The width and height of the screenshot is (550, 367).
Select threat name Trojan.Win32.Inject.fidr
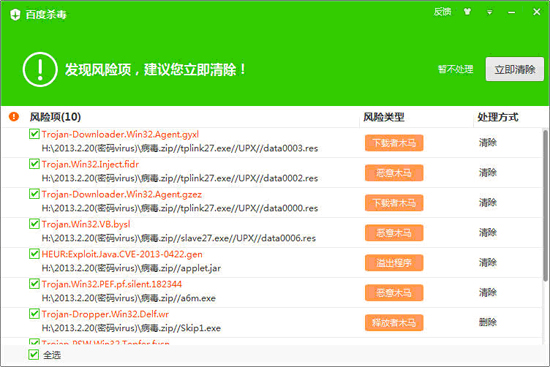(90, 164)
